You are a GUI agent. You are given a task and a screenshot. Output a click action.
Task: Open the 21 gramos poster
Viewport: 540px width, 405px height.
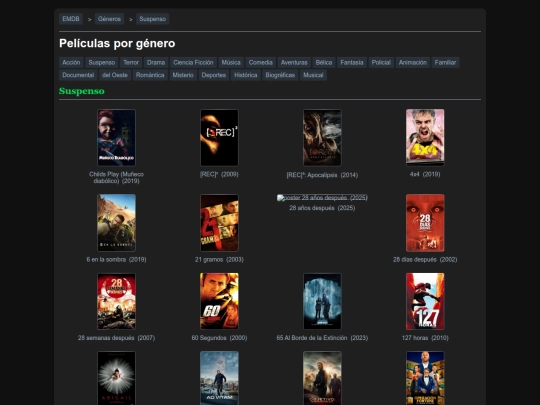click(219, 223)
